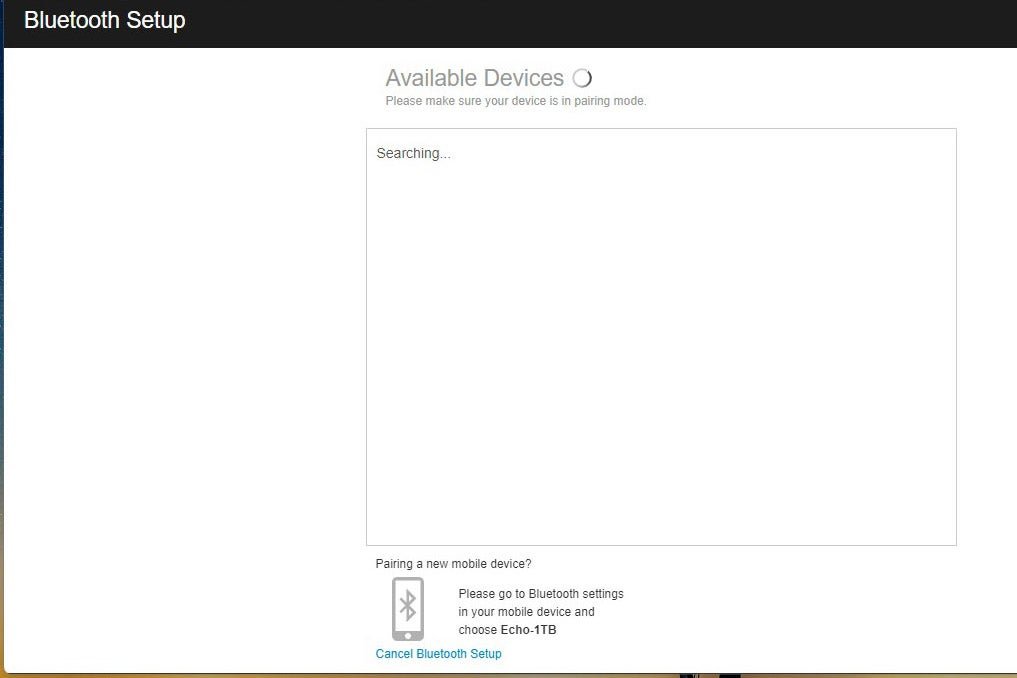Click 'Pairing a new mobile device?' text

[453, 564]
